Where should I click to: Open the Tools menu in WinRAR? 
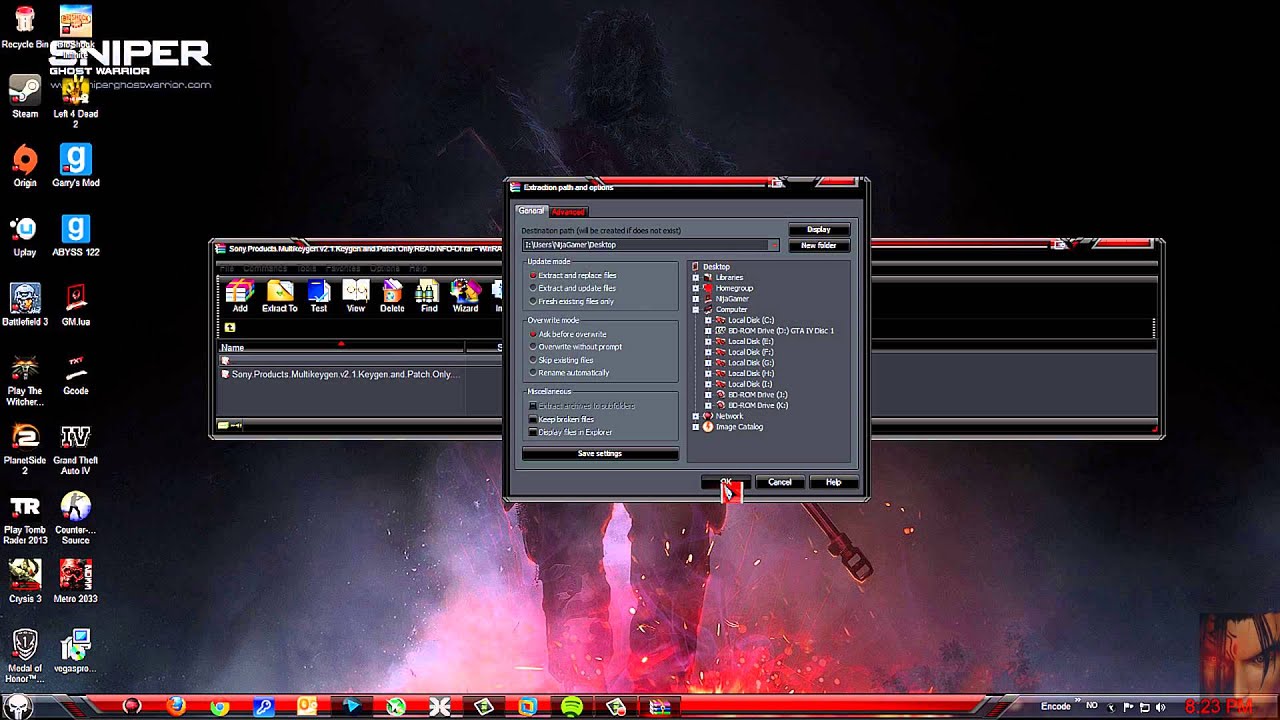306,268
